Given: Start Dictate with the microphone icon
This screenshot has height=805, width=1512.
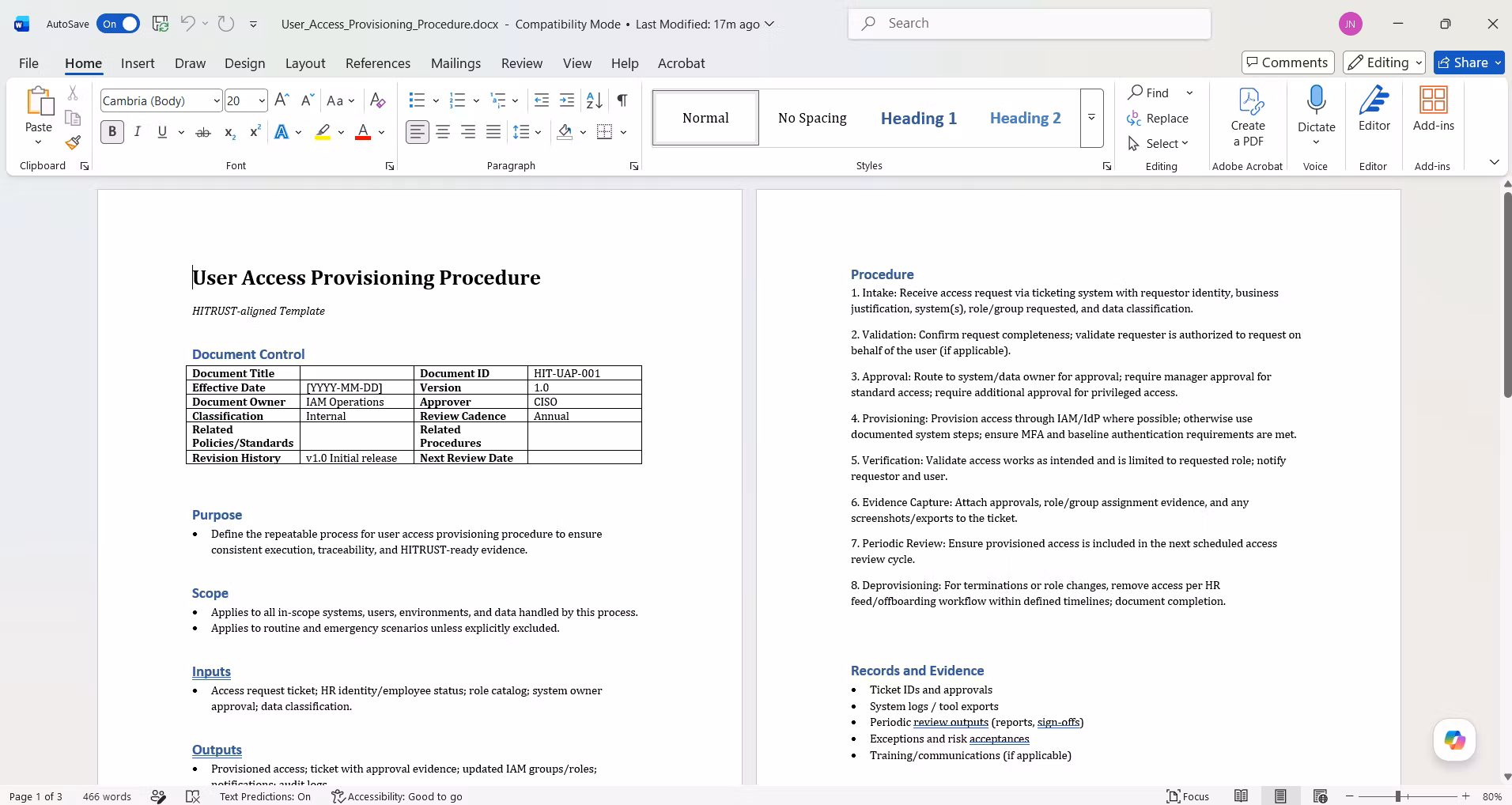Looking at the screenshot, I should point(1317,100).
